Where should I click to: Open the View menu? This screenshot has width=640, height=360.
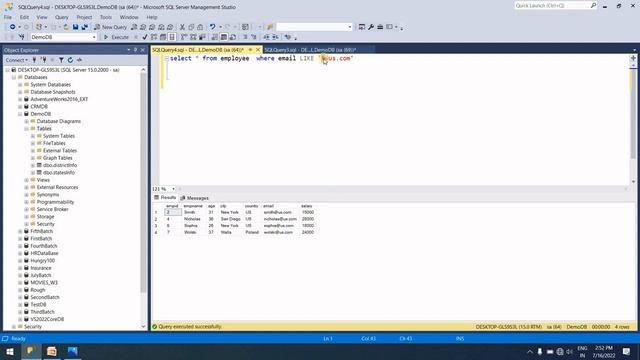(x=42, y=17)
